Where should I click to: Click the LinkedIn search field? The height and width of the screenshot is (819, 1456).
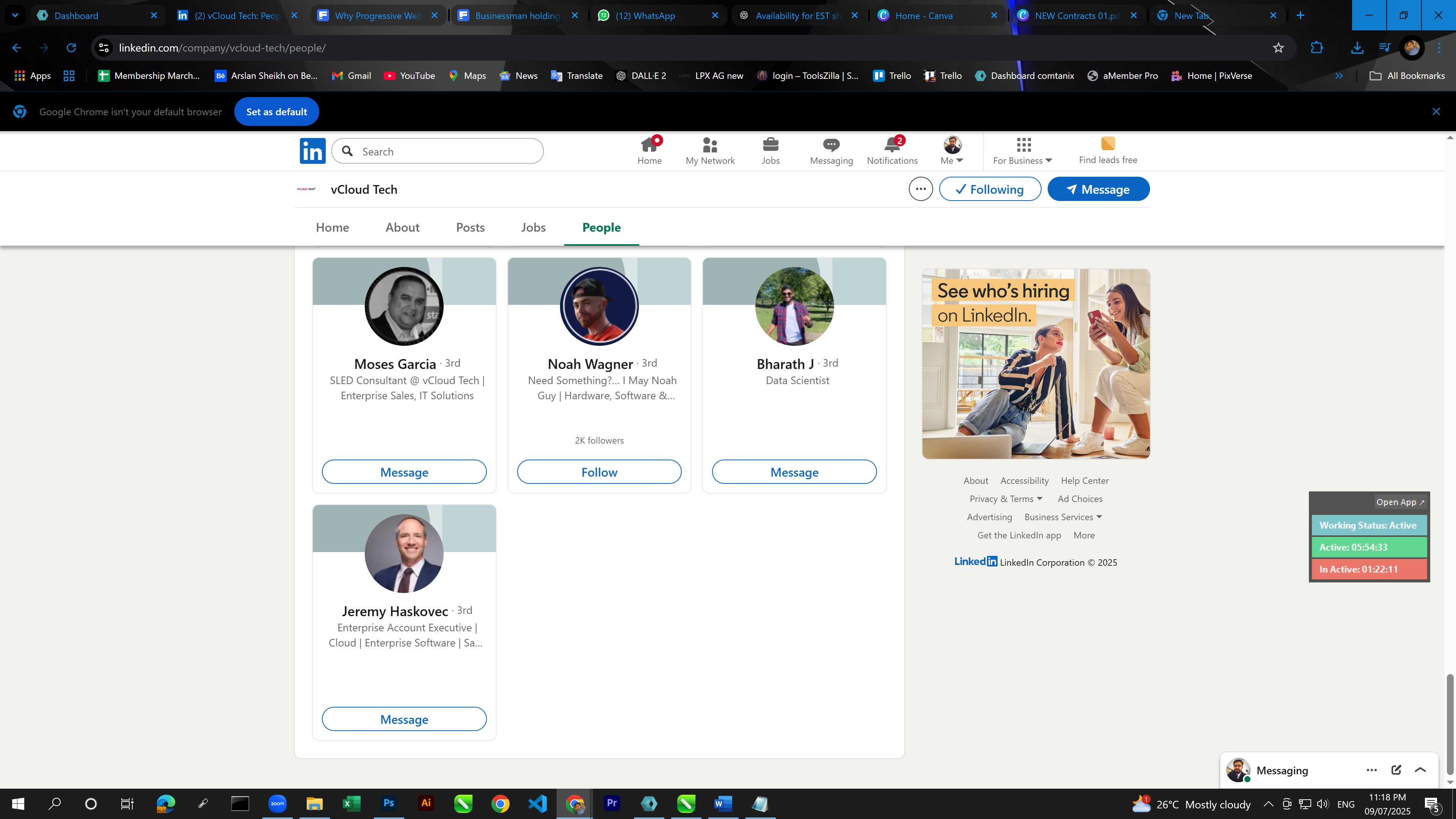[438, 151]
